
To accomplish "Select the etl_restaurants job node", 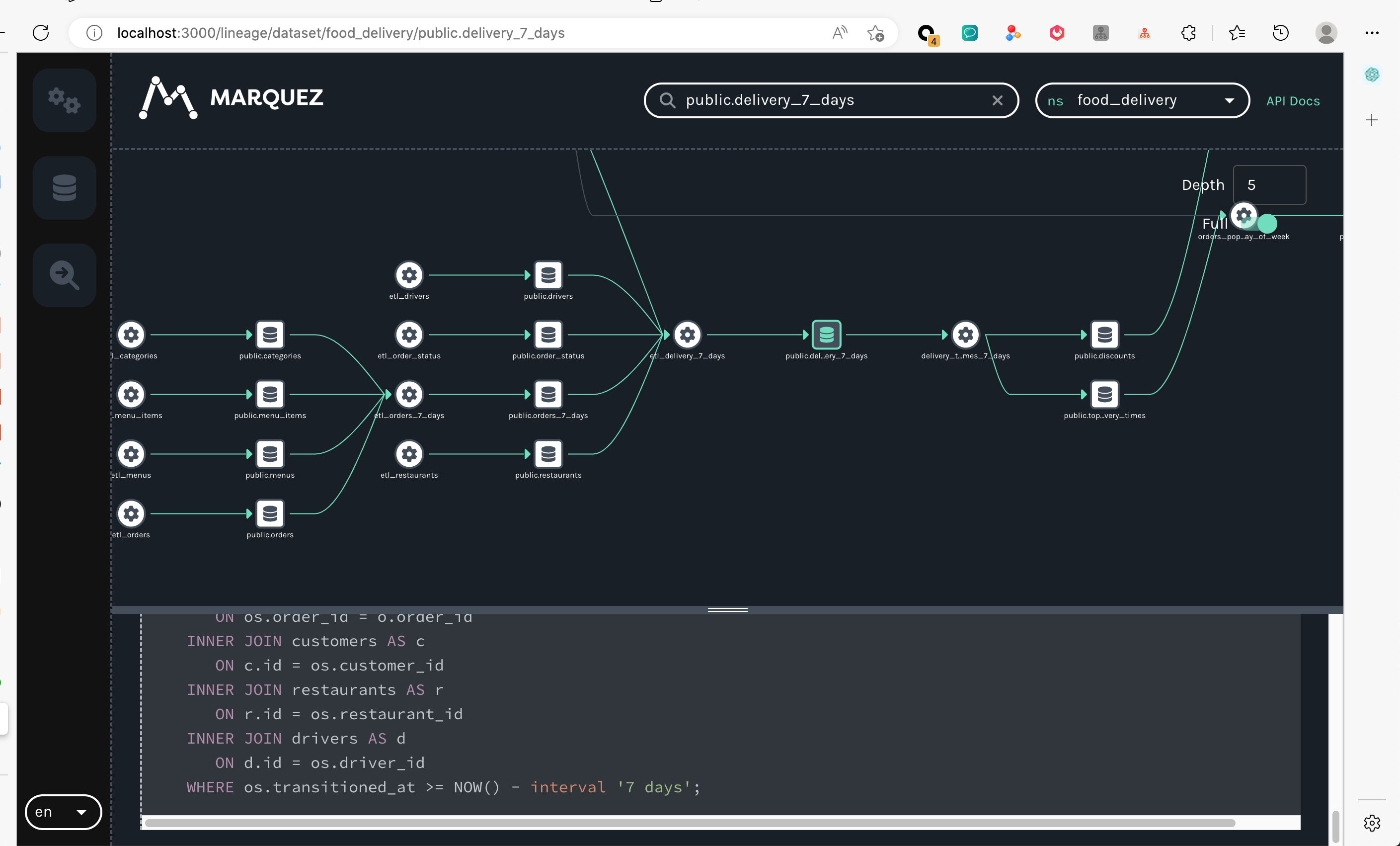I will [x=409, y=454].
